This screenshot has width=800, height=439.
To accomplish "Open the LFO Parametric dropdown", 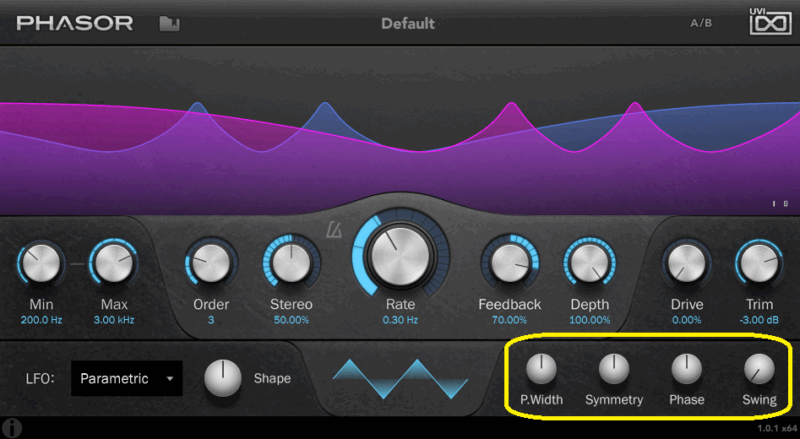I will point(127,378).
